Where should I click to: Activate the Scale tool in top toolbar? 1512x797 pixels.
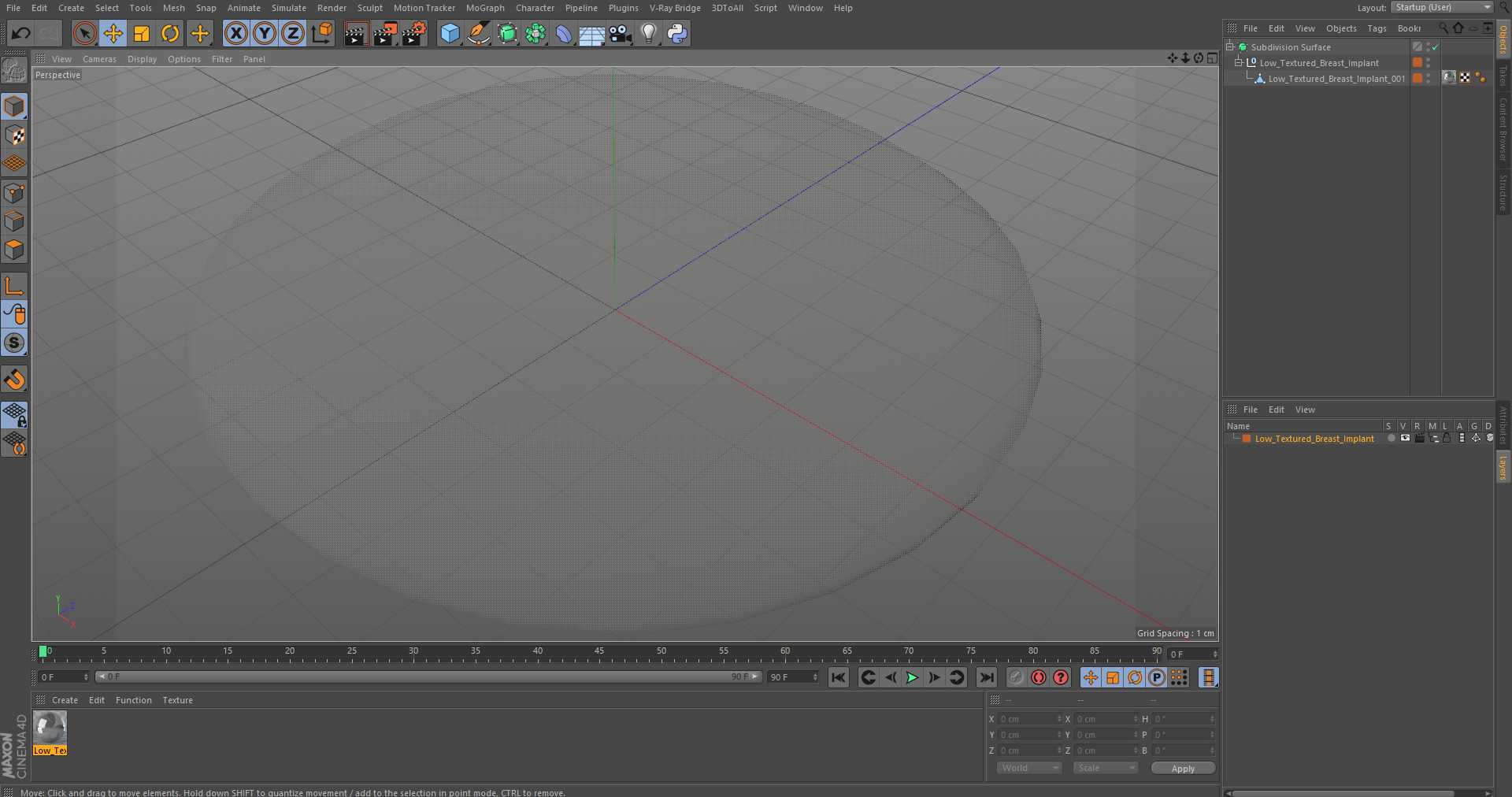(142, 33)
